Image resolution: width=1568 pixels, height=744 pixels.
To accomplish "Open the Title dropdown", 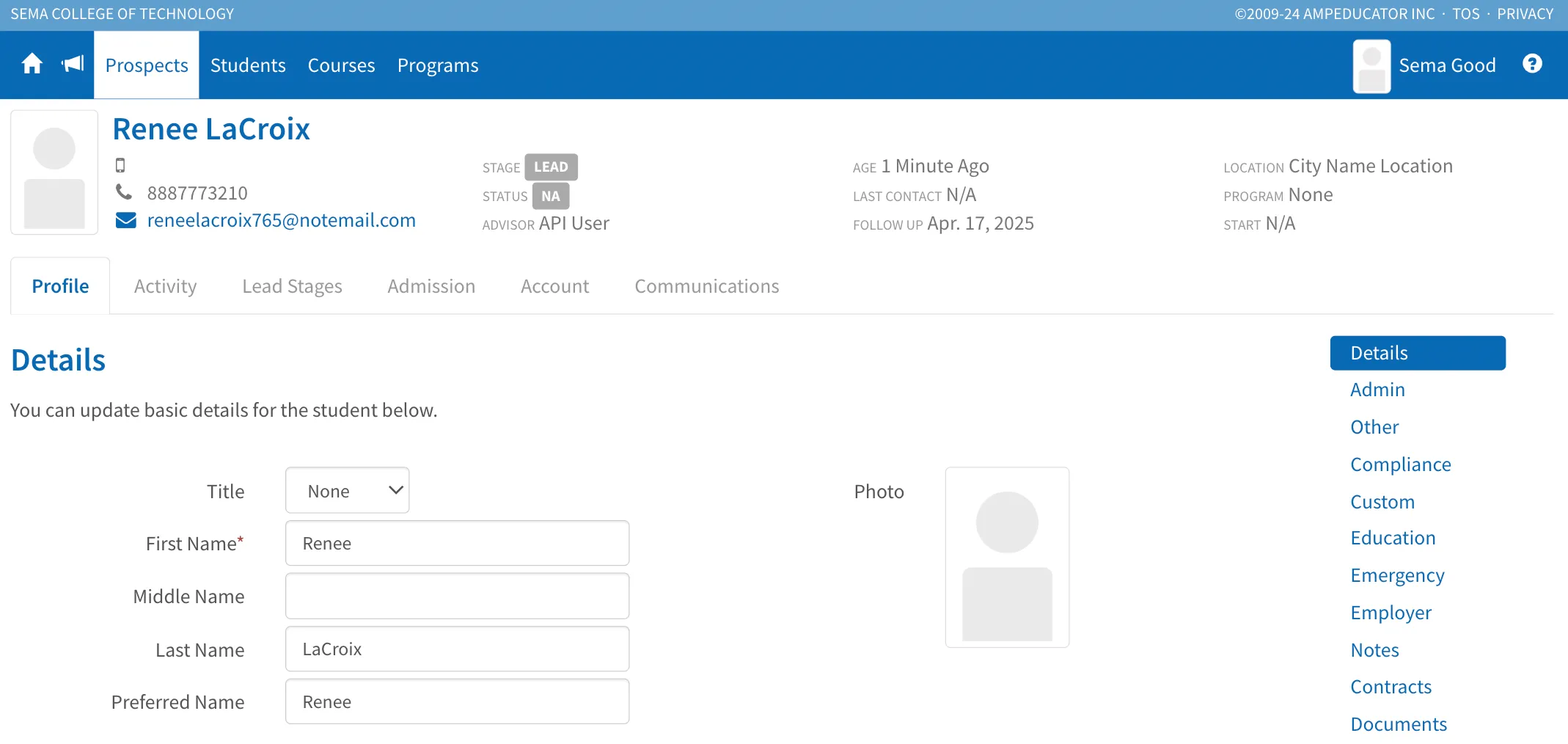I will (x=347, y=490).
